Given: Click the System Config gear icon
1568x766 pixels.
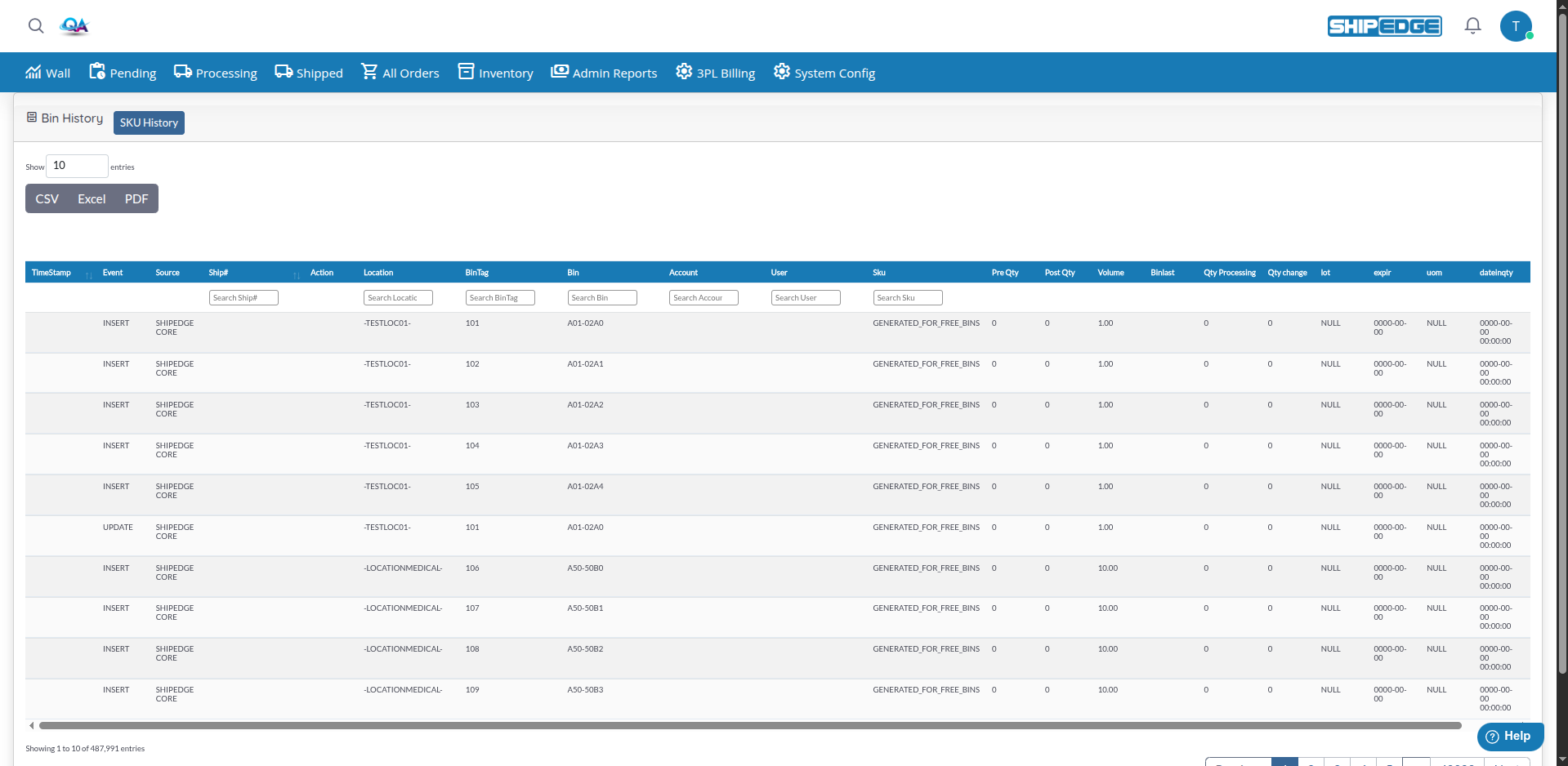Looking at the screenshot, I should click(x=782, y=72).
